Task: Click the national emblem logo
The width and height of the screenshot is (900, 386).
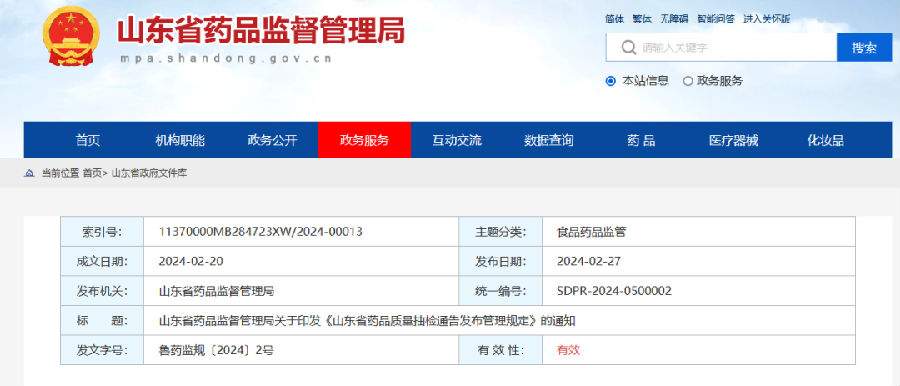Action: click(72, 36)
